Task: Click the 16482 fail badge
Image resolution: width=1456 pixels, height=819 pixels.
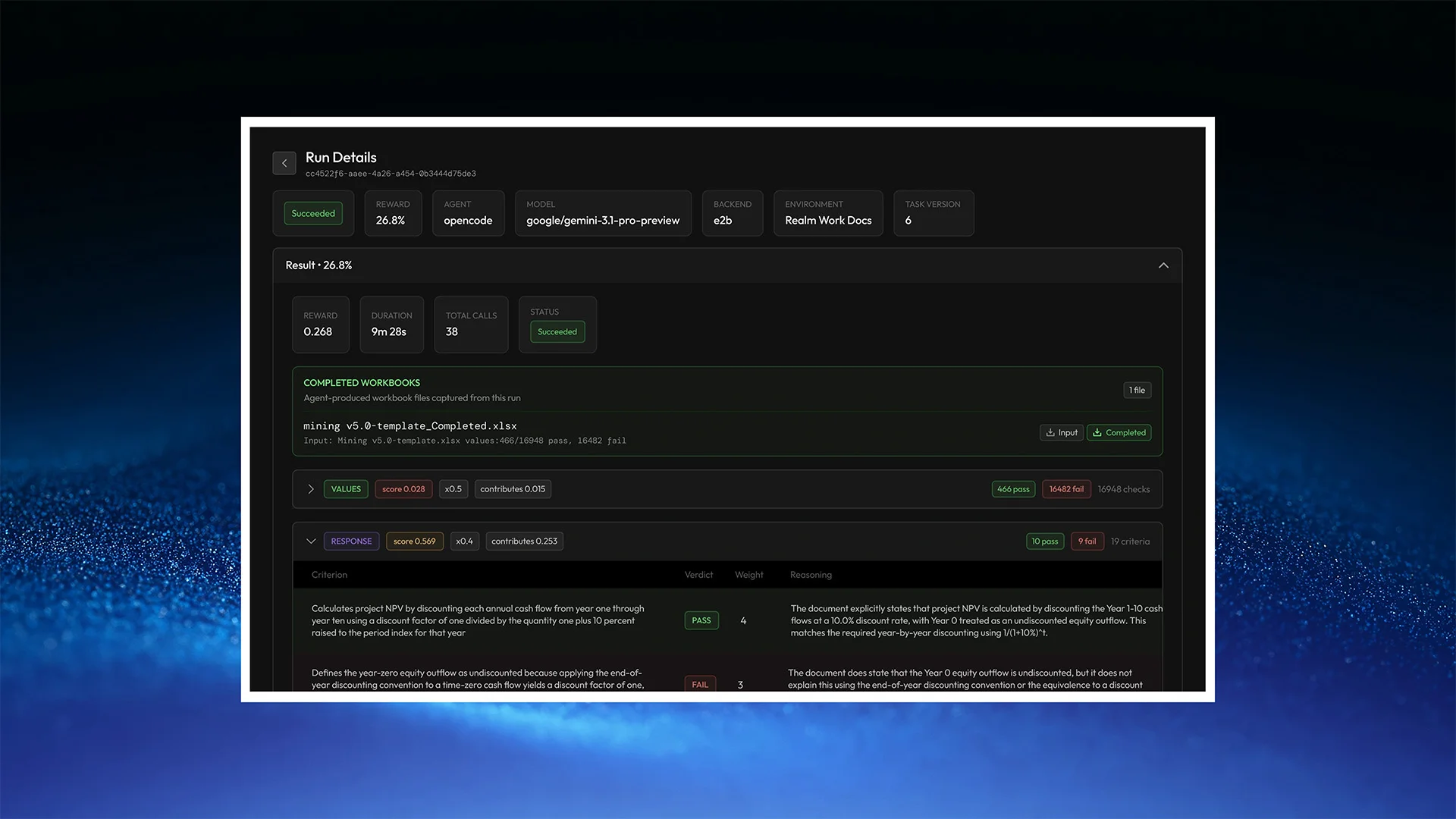Action: (1066, 489)
